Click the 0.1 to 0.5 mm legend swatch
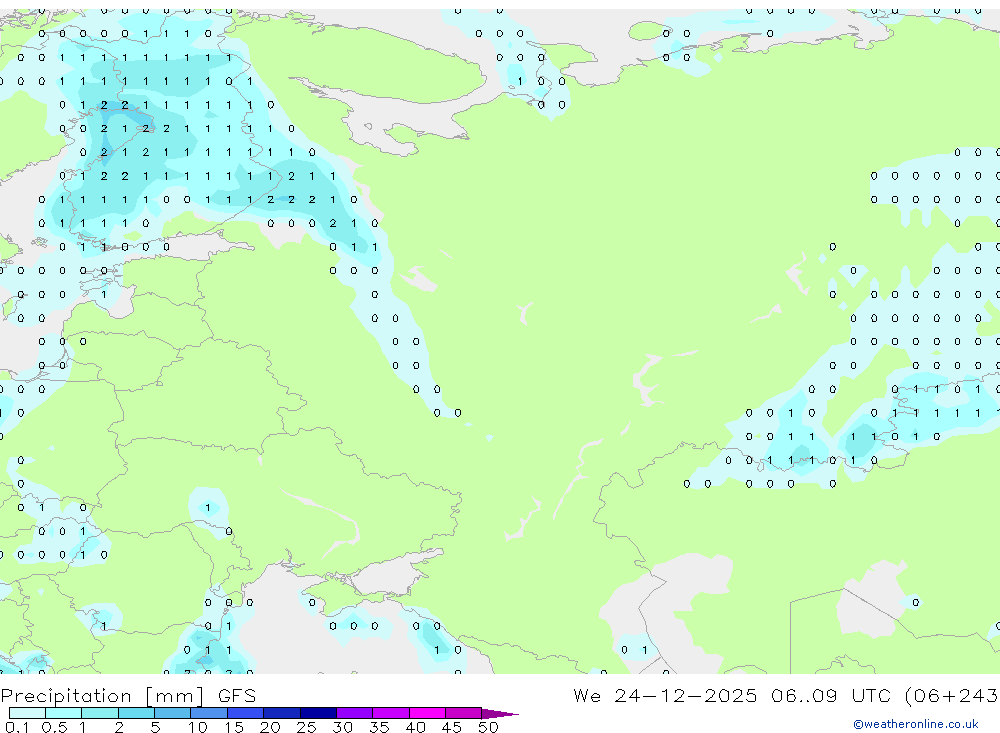1000x733 pixels. point(27,713)
